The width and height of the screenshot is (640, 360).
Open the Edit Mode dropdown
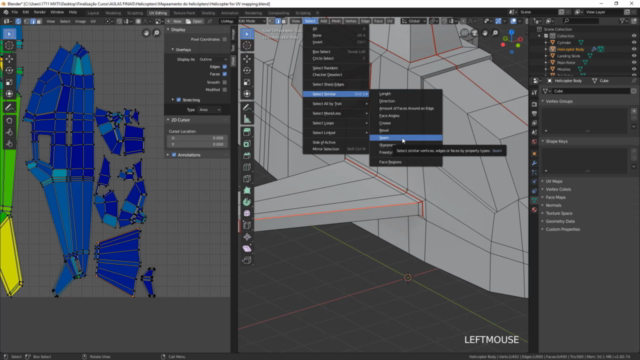tap(252, 21)
